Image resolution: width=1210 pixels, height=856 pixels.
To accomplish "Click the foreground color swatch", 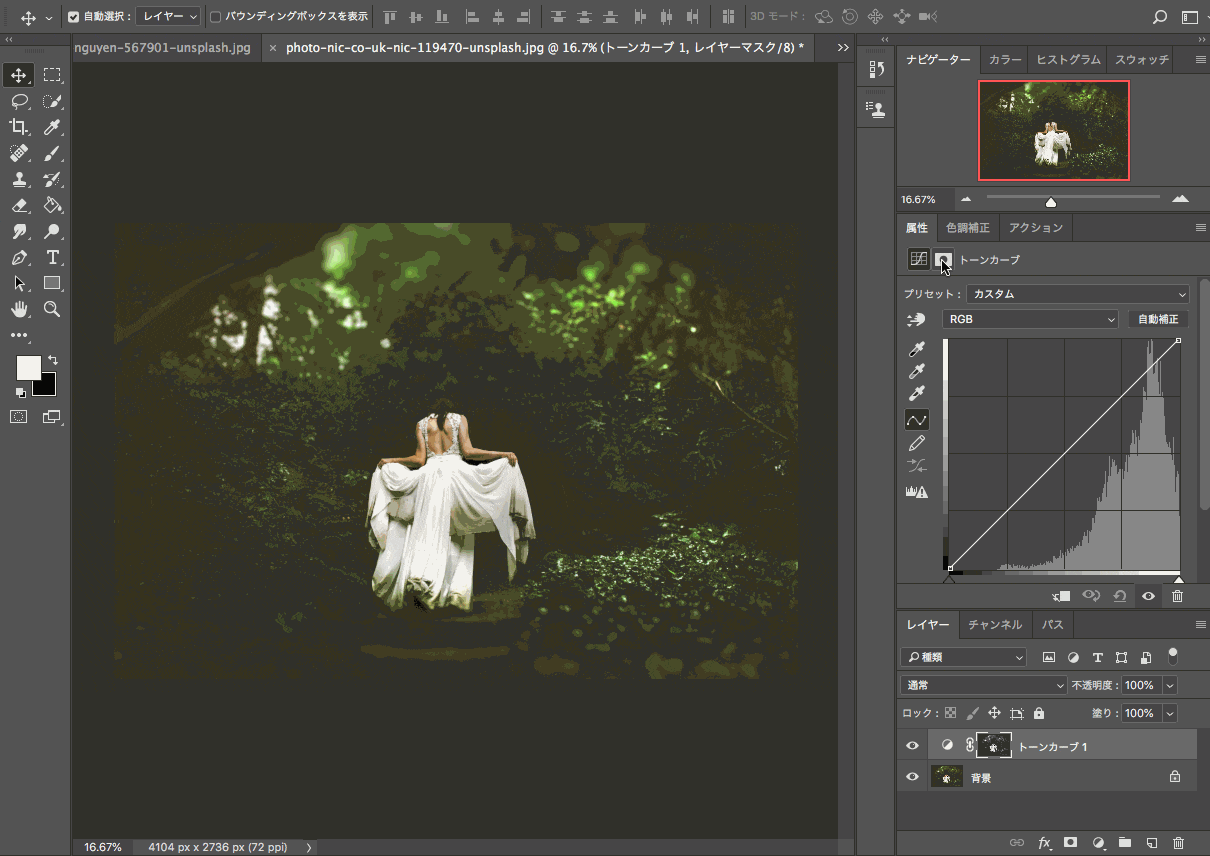I will pos(26,366).
